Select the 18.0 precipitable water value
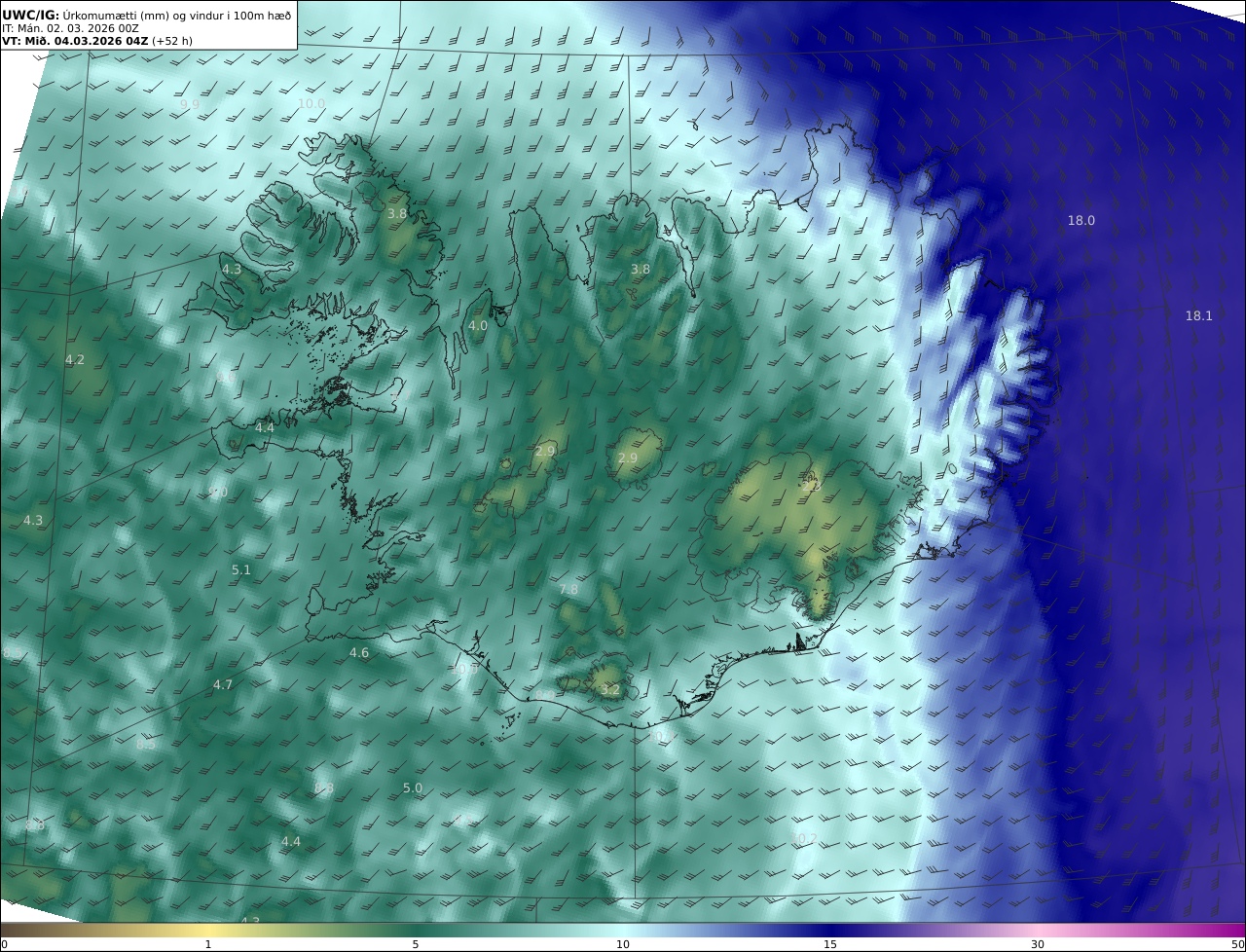1246x952 pixels. click(x=1081, y=221)
